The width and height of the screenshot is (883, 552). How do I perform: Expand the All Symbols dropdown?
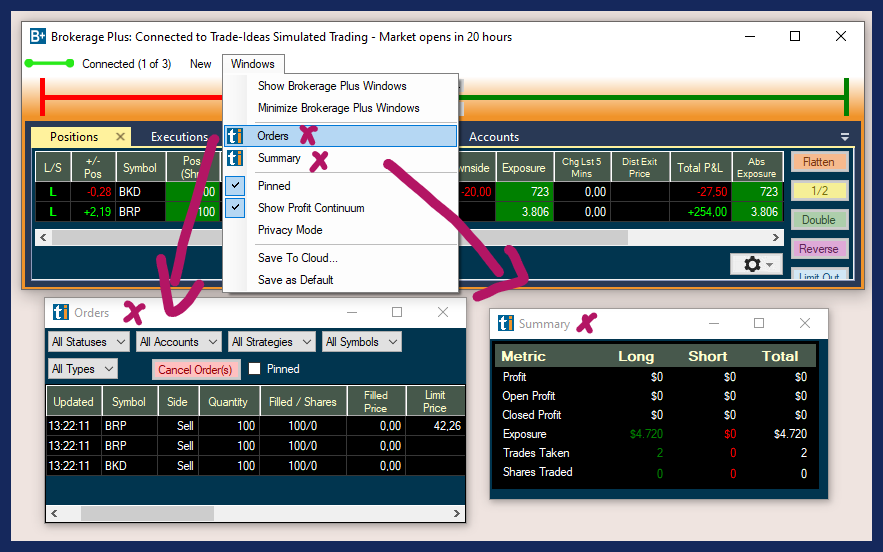[362, 342]
